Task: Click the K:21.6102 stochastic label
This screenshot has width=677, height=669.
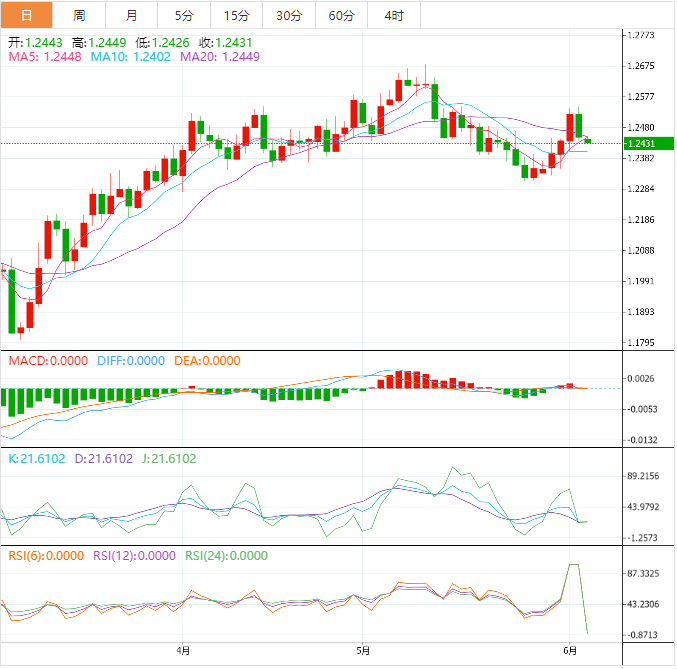Action: tap(37, 459)
